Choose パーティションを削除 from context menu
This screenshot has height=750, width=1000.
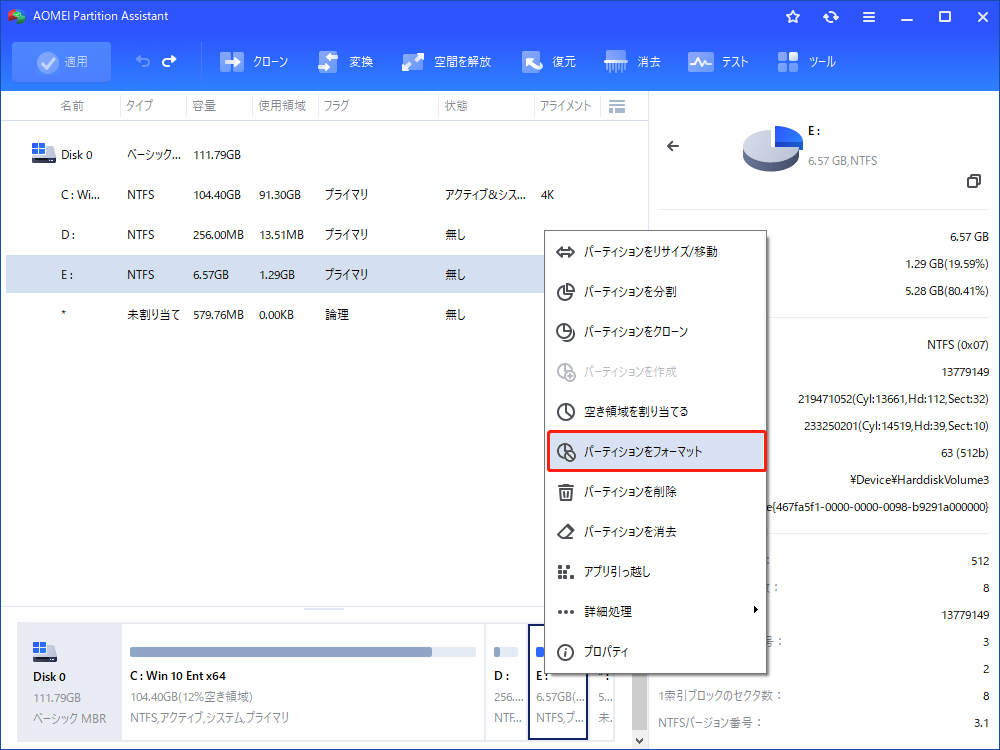point(656,492)
